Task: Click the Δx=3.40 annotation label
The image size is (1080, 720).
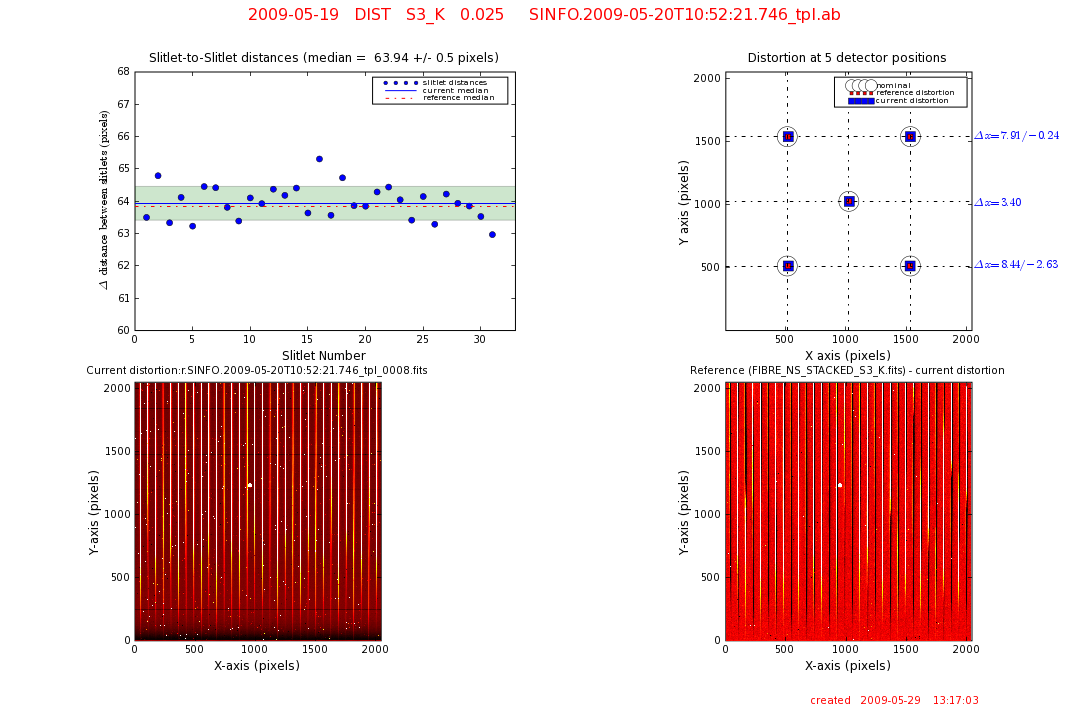Action: tap(998, 202)
